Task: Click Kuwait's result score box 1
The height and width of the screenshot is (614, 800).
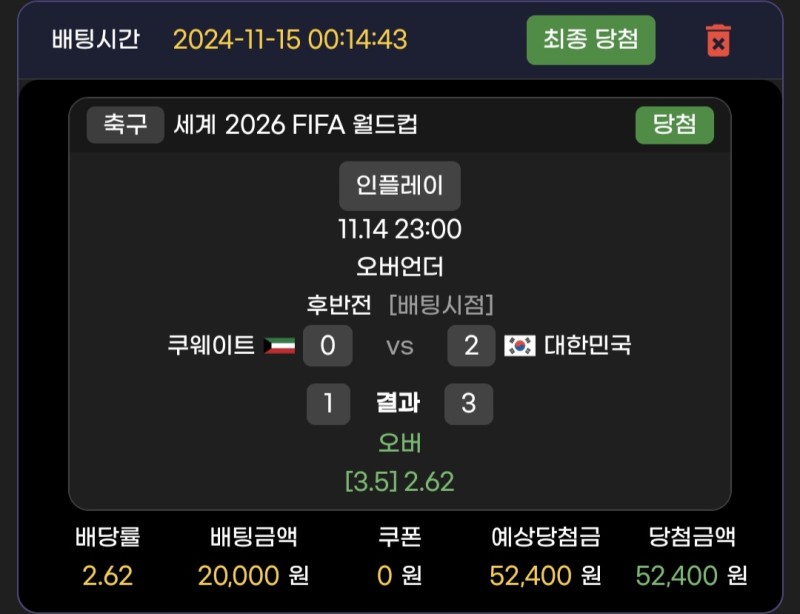Action: click(328, 403)
